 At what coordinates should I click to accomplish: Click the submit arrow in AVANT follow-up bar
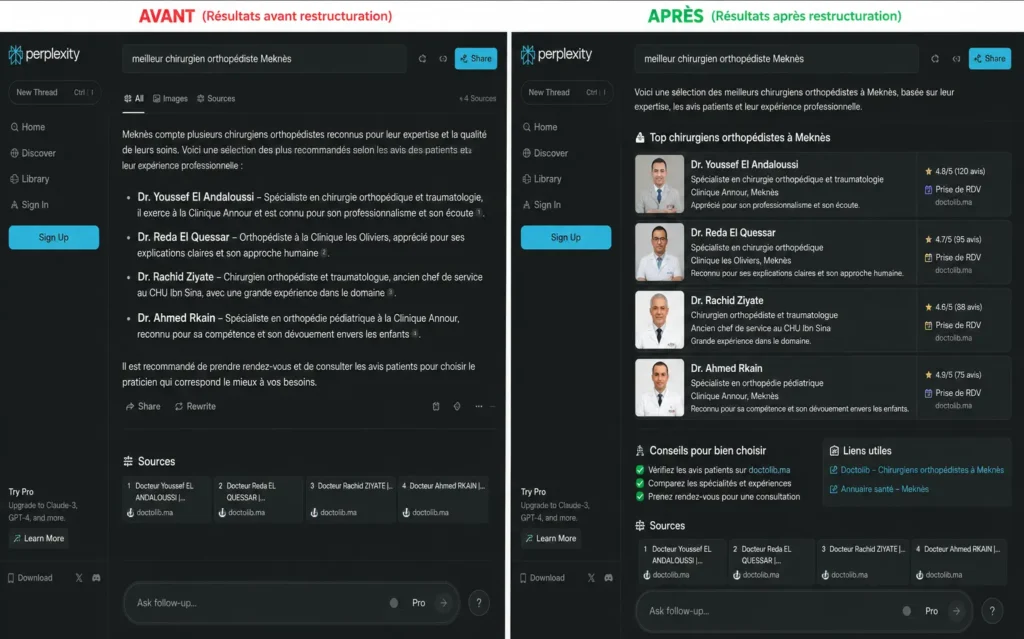tap(444, 603)
